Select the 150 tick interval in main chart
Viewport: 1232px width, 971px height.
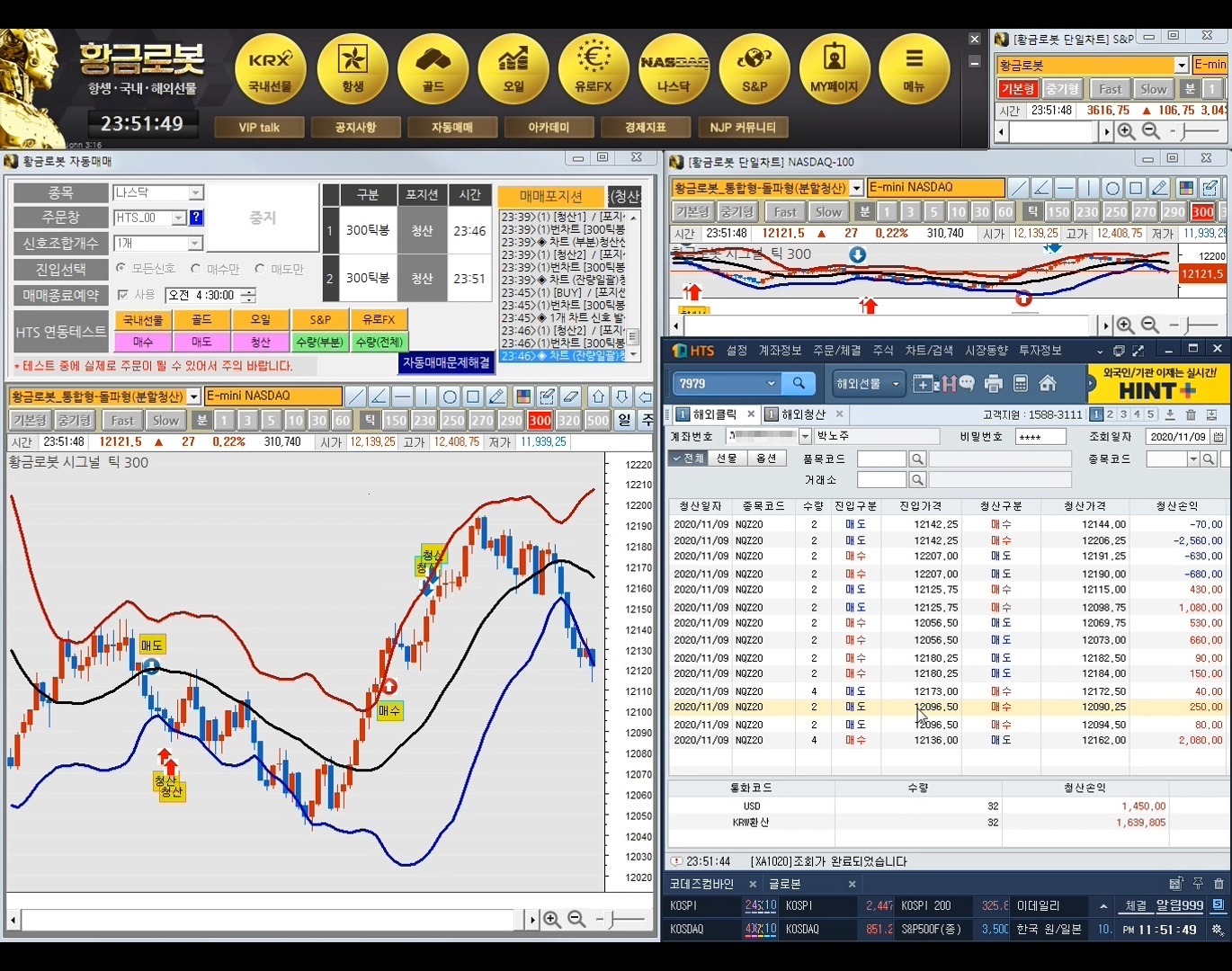click(397, 421)
